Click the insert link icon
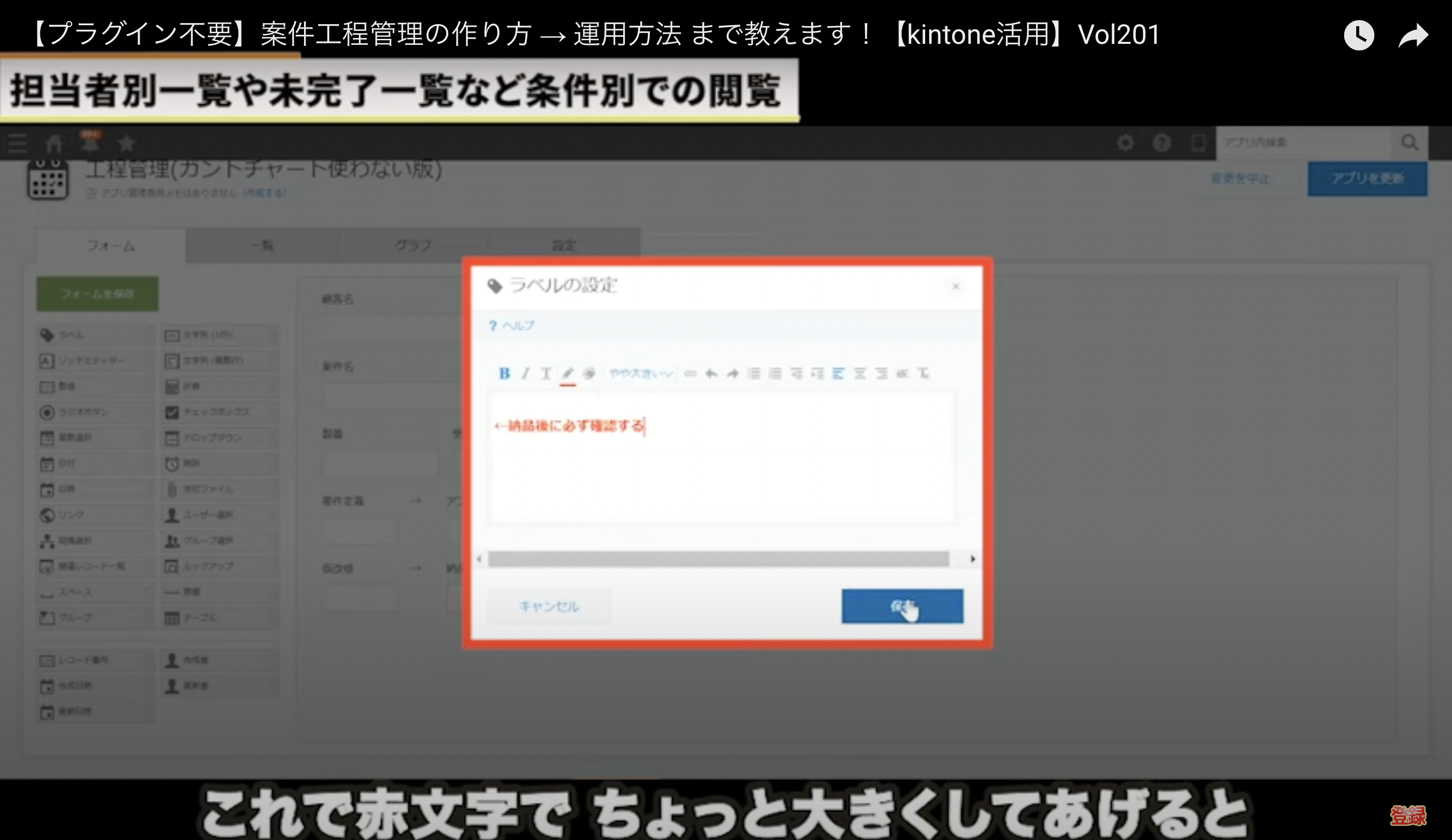Screen dimensions: 1452x840 [x=690, y=373]
